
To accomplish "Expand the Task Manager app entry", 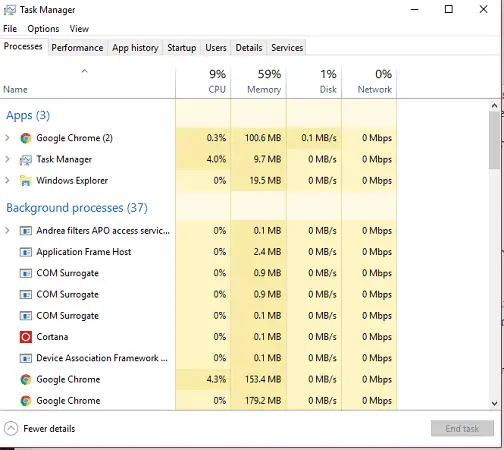I will point(7,159).
